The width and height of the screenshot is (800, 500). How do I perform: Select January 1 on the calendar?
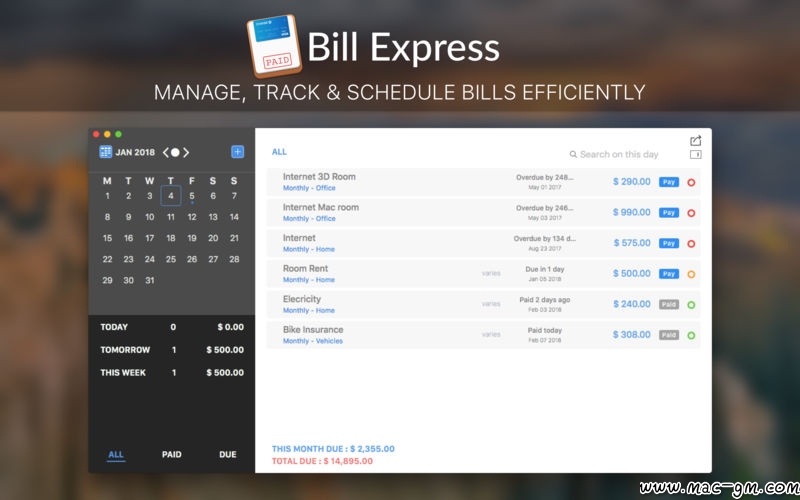tap(107, 196)
